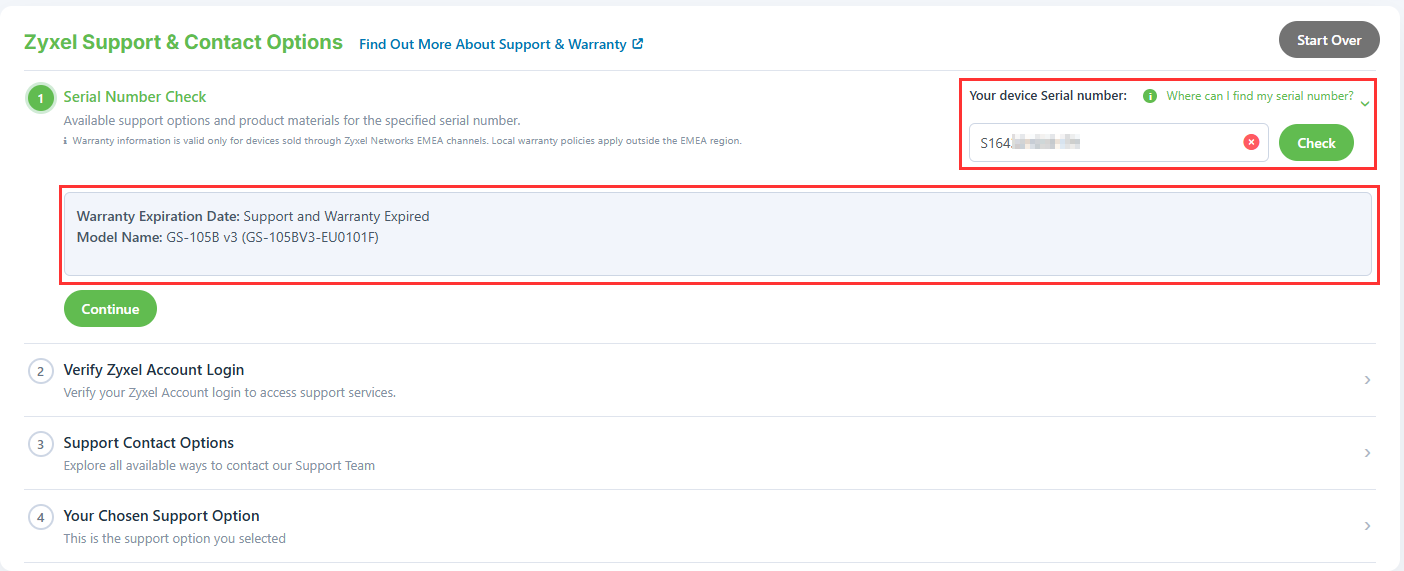Select step 3 circle for Support Contact Options
Image resolution: width=1404 pixels, height=571 pixels.
click(x=41, y=444)
